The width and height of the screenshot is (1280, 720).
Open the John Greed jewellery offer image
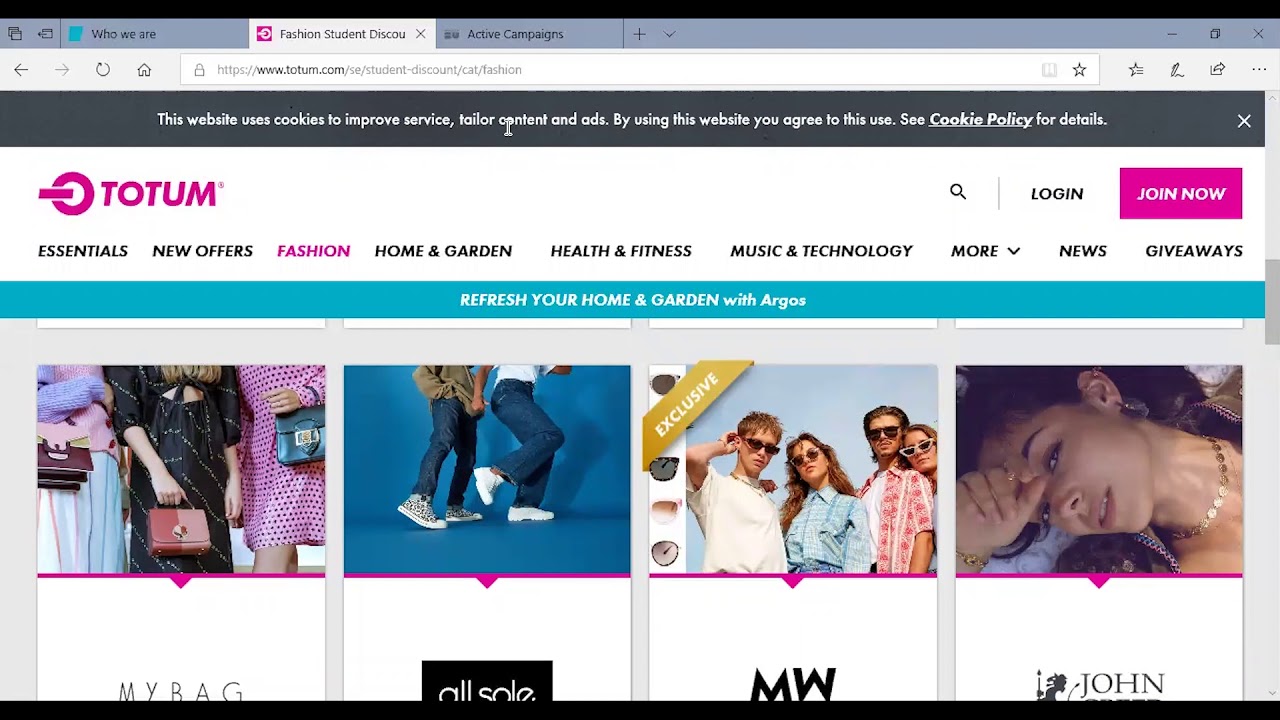1099,470
